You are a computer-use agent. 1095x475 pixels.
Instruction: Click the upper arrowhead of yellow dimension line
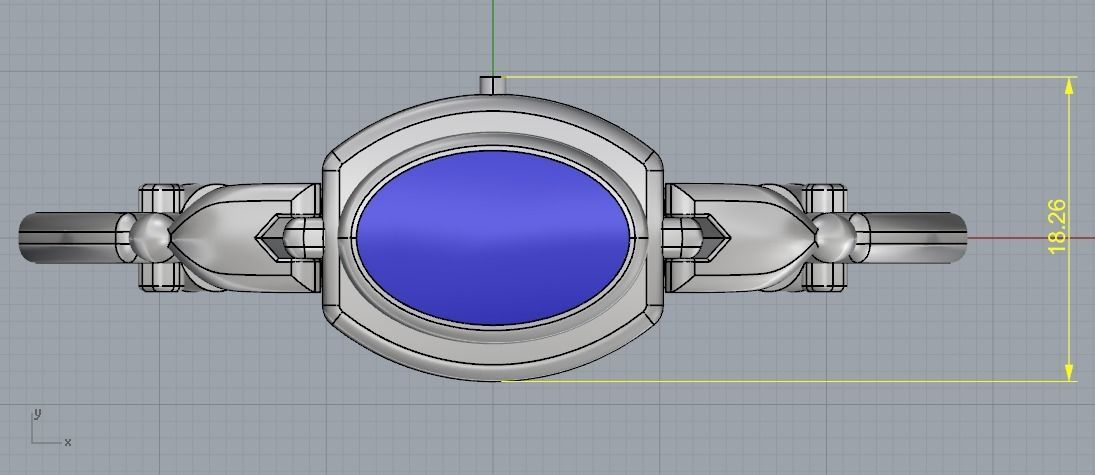(1069, 86)
